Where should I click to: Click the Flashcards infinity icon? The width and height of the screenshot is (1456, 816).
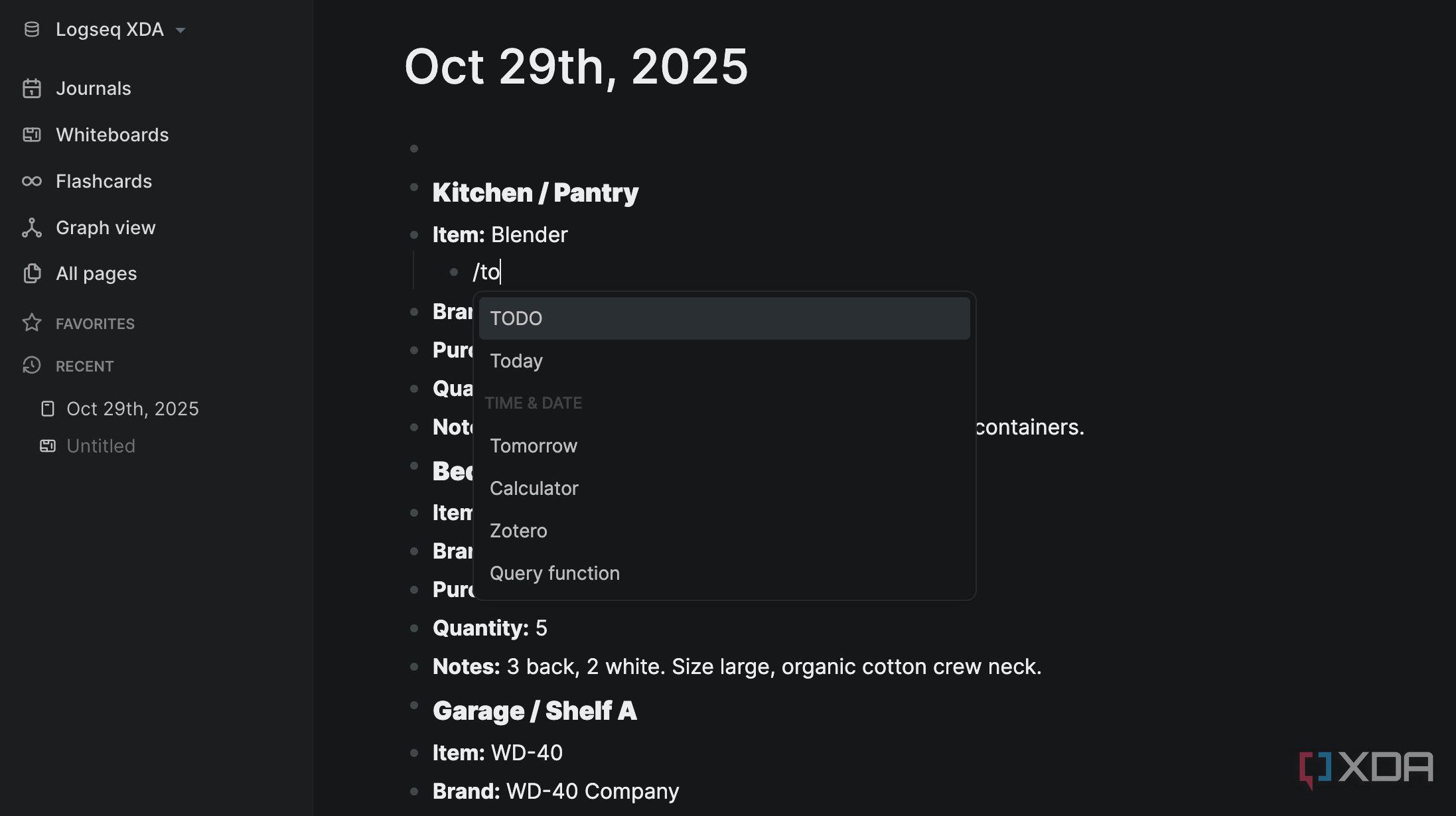[31, 181]
